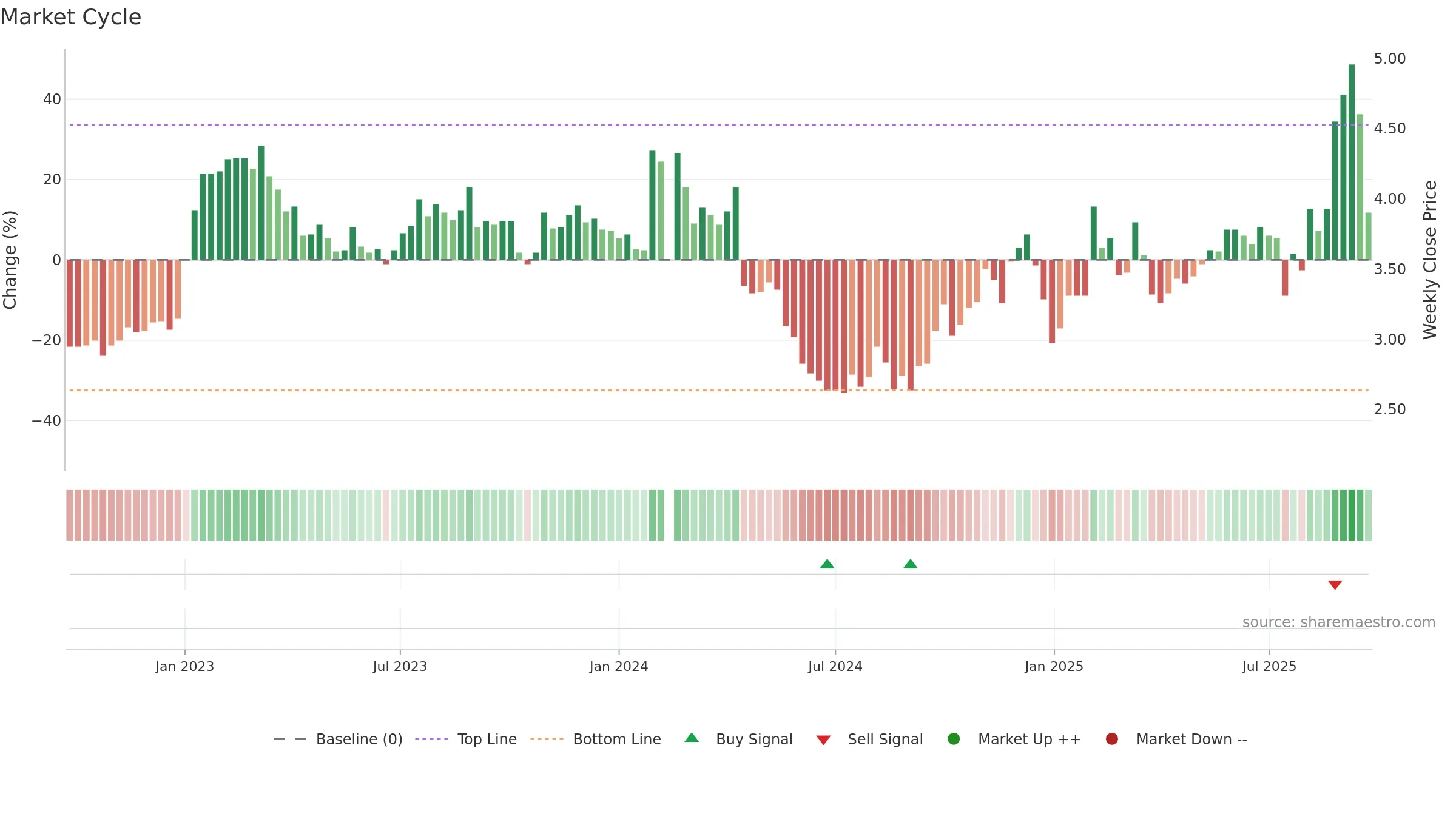Image resolution: width=1456 pixels, height=819 pixels.
Task: Click the Jan 2023 x-axis label
Action: point(184,666)
